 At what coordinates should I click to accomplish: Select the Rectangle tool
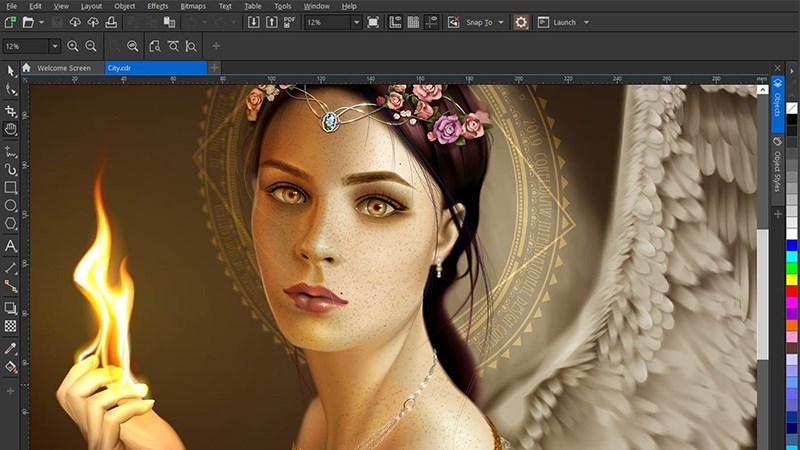point(11,187)
